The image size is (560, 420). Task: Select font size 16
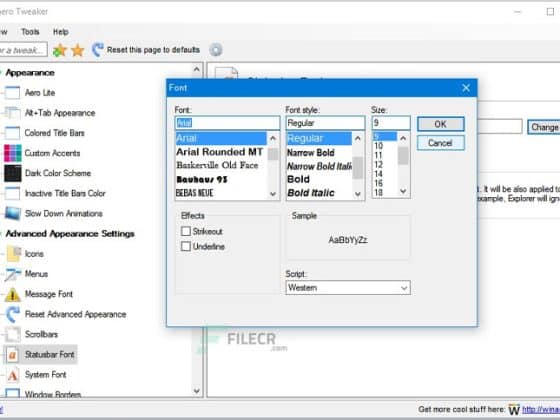click(x=379, y=183)
